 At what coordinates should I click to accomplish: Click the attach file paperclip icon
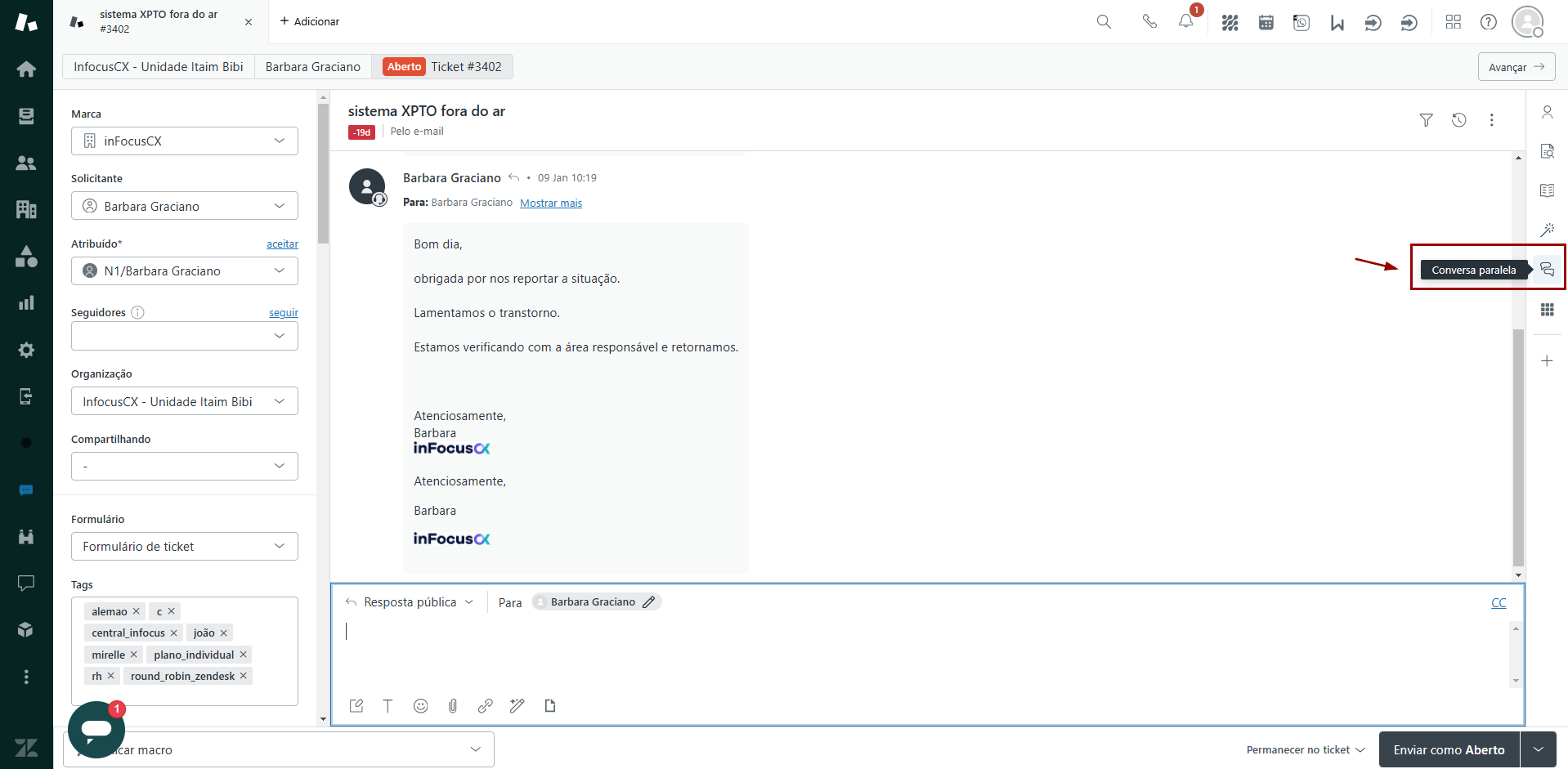pyautogui.click(x=453, y=706)
